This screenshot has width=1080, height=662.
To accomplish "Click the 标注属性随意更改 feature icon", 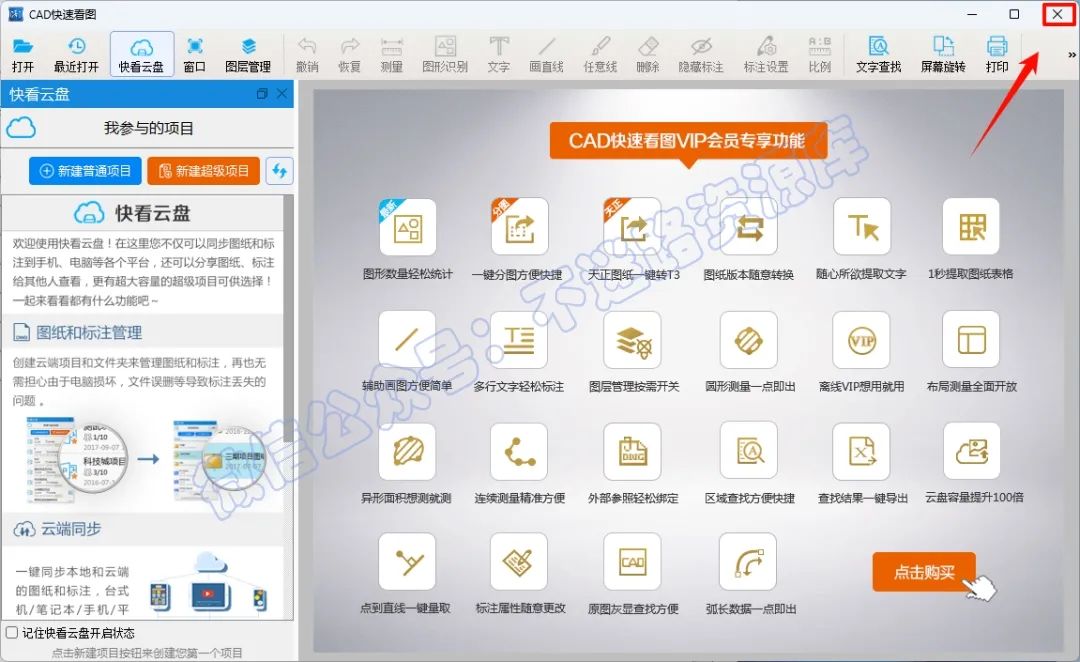I will pyautogui.click(x=519, y=561).
